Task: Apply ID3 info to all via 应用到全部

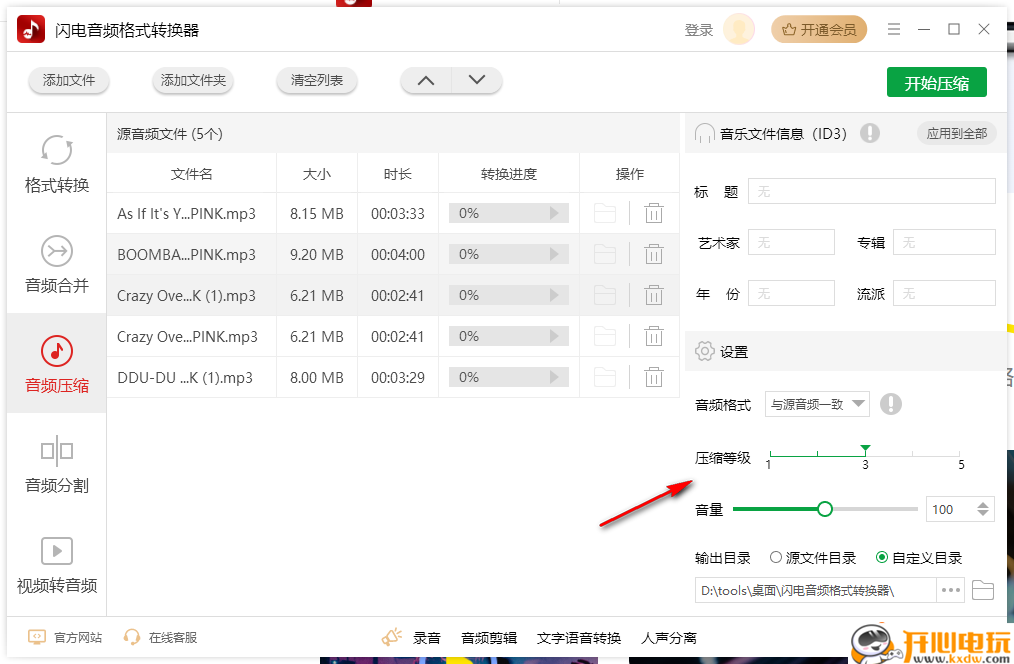Action: coord(956,132)
